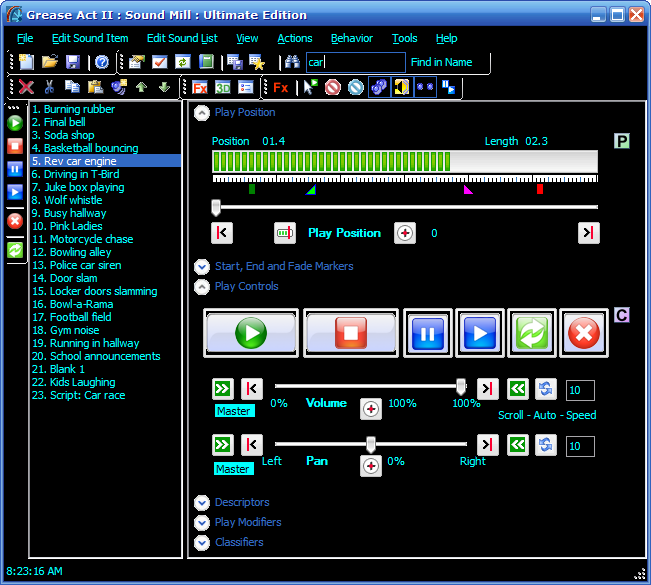Viewport: 651px width, 585px height.
Task: Open help via the question mark icon
Action: 102,62
